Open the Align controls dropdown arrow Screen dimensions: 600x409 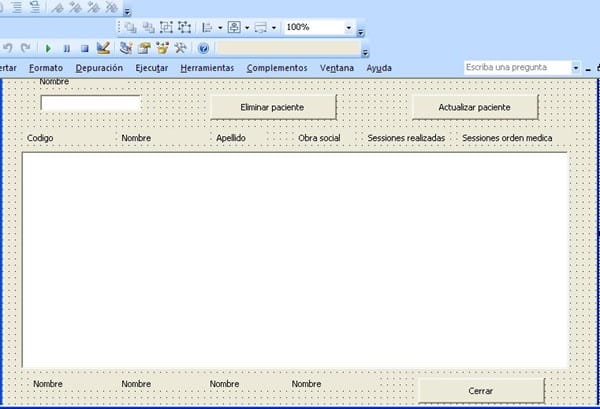point(220,28)
